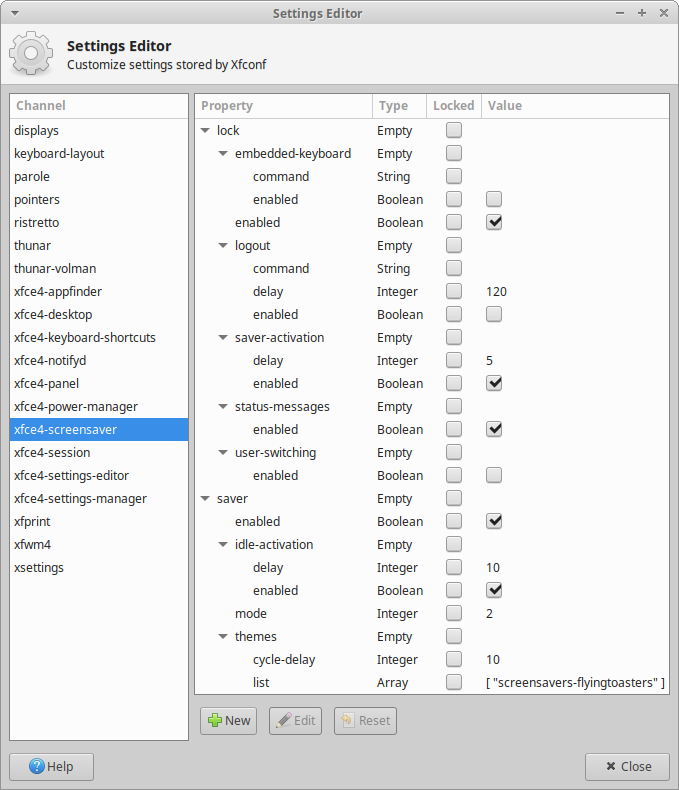Collapse the saver property group

205,498
